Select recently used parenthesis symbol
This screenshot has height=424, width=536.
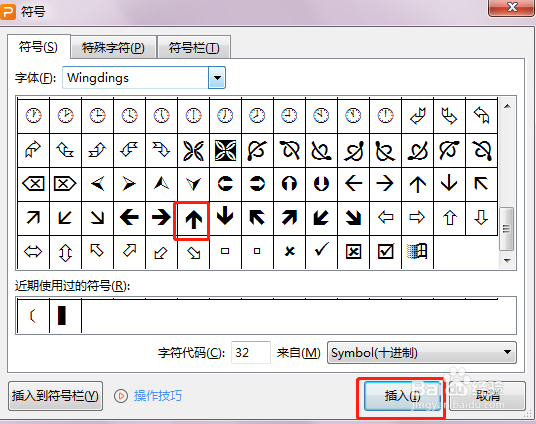coord(33,316)
